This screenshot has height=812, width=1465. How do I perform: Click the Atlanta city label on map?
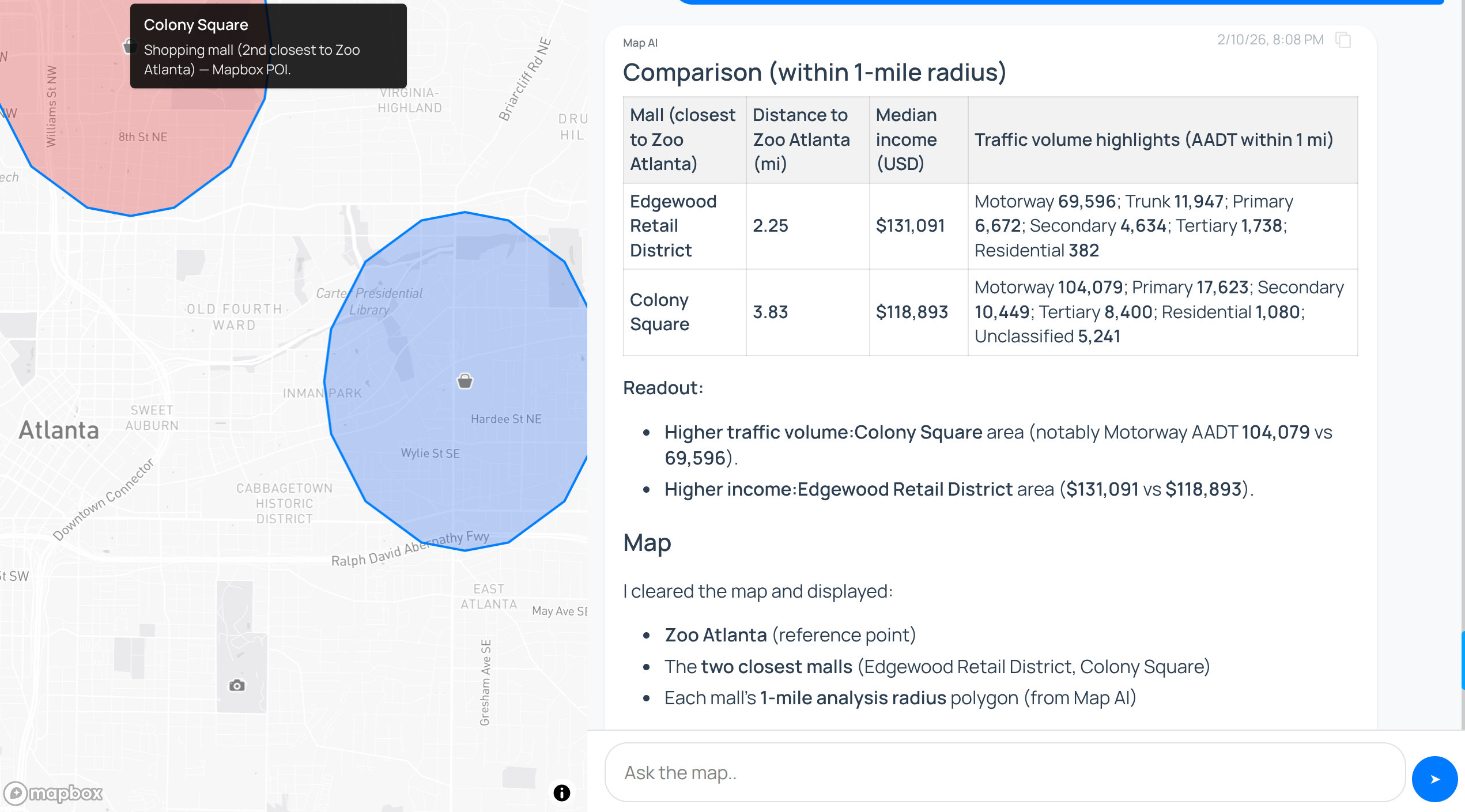click(x=59, y=430)
